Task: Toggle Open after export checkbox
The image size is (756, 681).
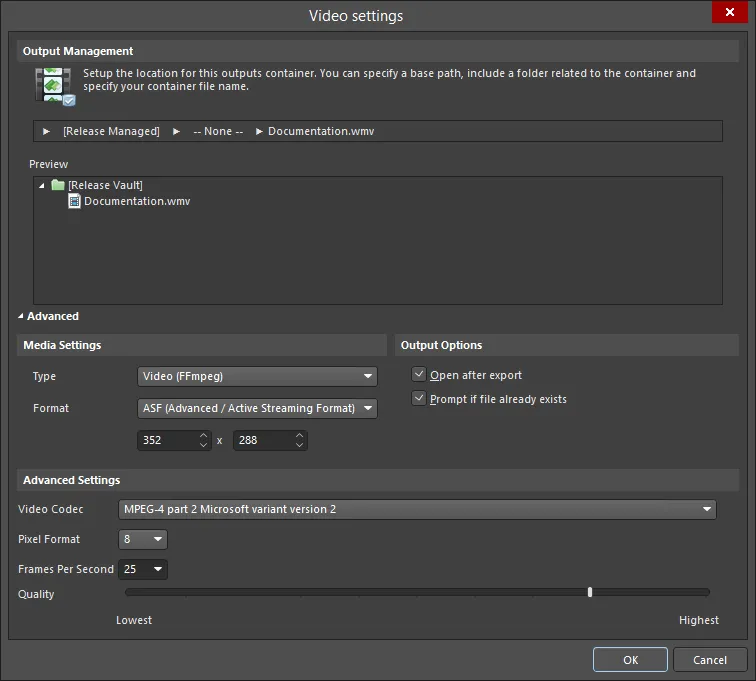Action: (419, 375)
